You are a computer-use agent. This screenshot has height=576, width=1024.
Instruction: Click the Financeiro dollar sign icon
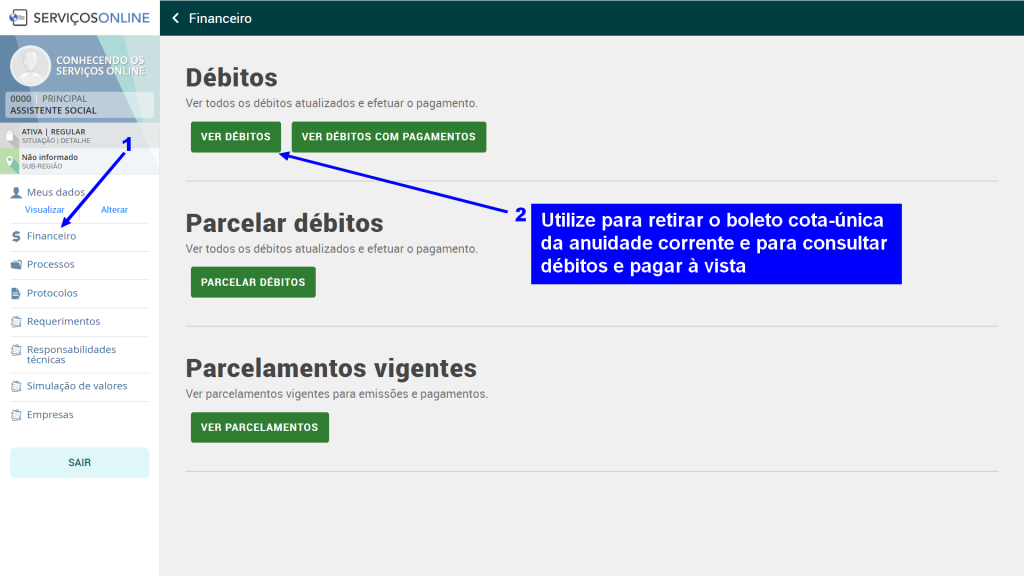(x=16, y=237)
